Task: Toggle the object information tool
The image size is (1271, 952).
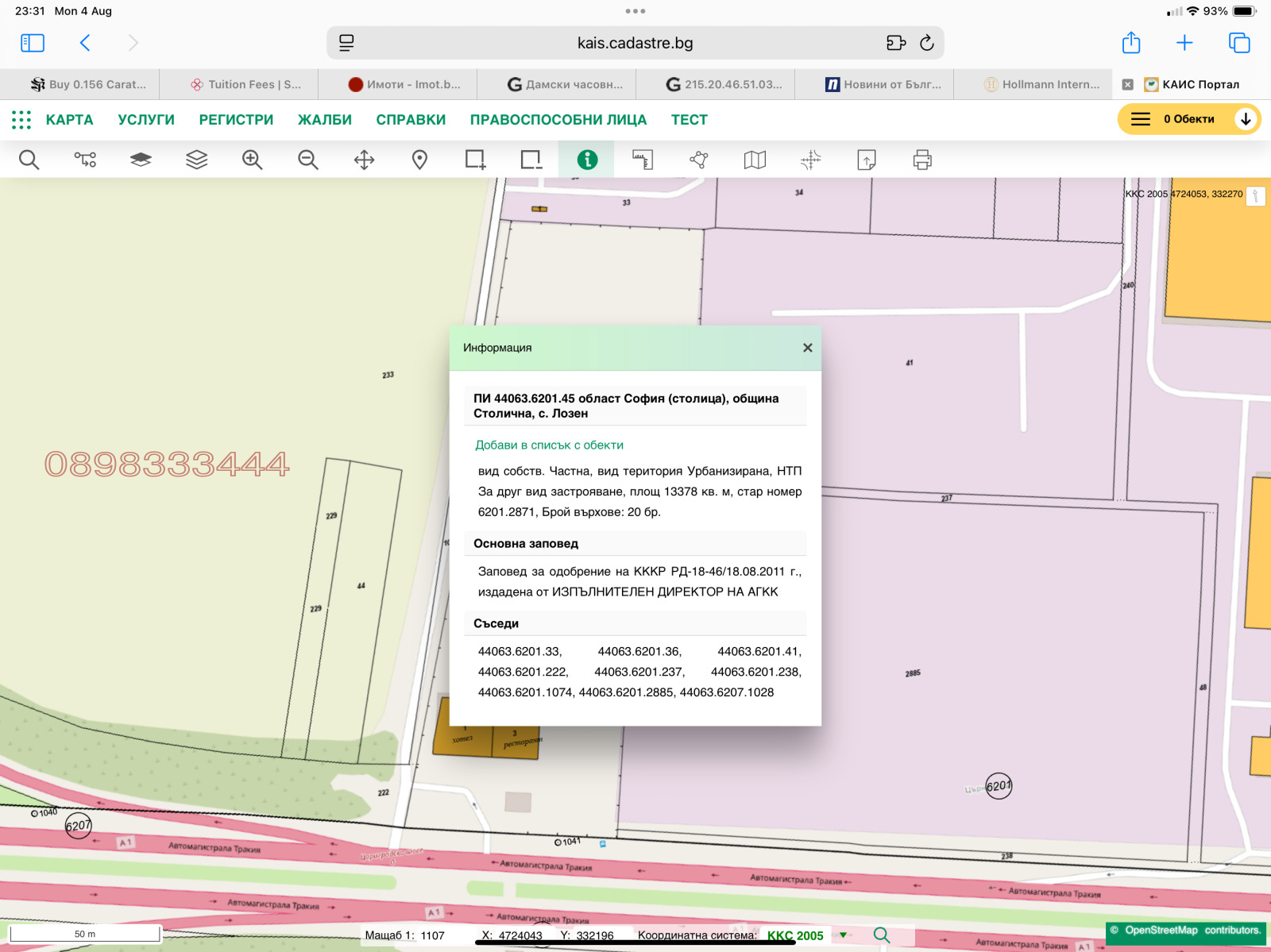Action: point(587,160)
